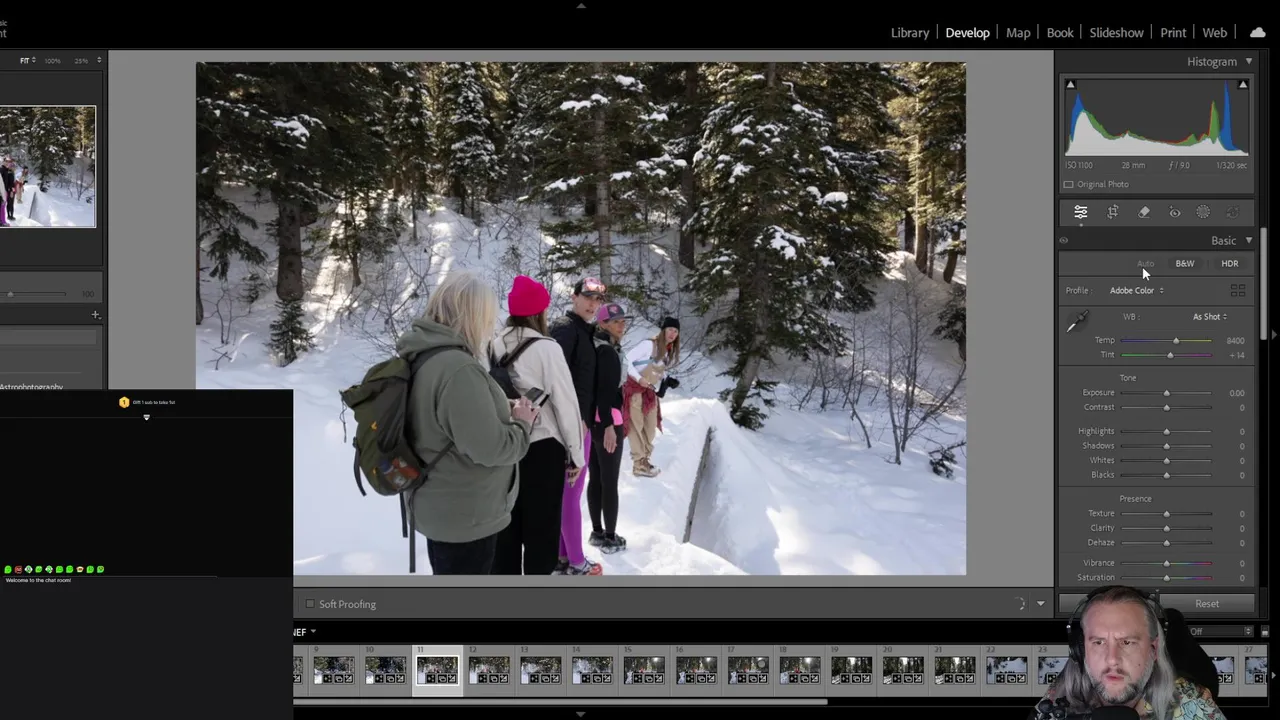Select filmstrip thumbnail number 12

[x=489, y=670]
